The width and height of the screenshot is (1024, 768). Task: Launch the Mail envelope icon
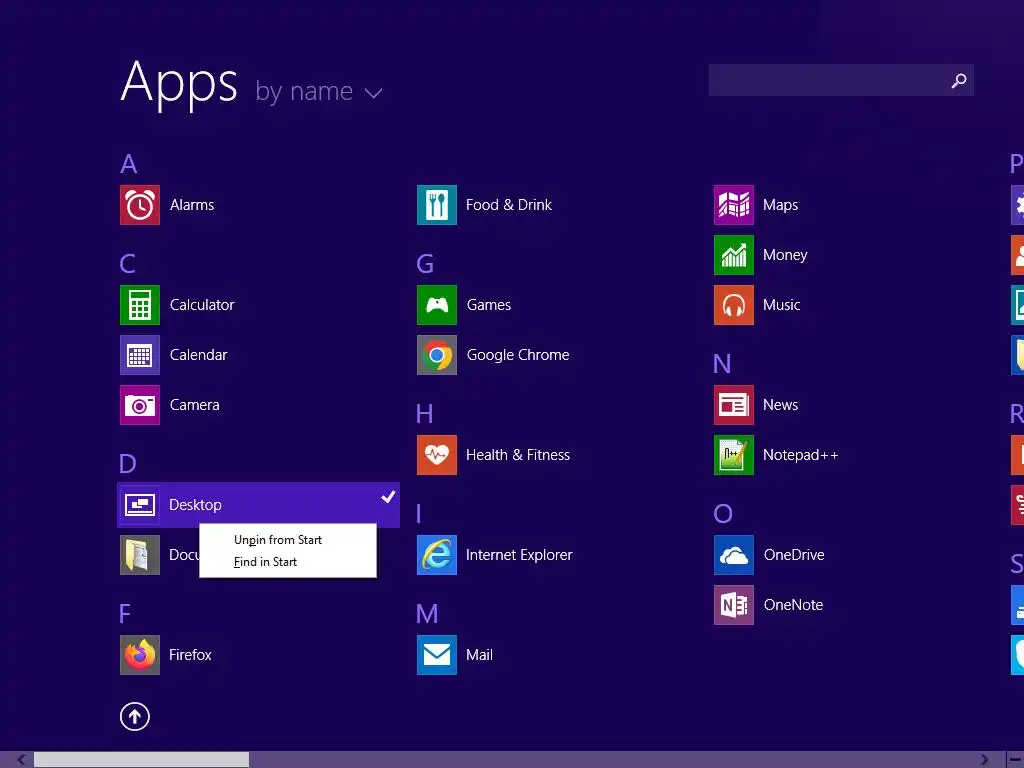pyautogui.click(x=437, y=655)
